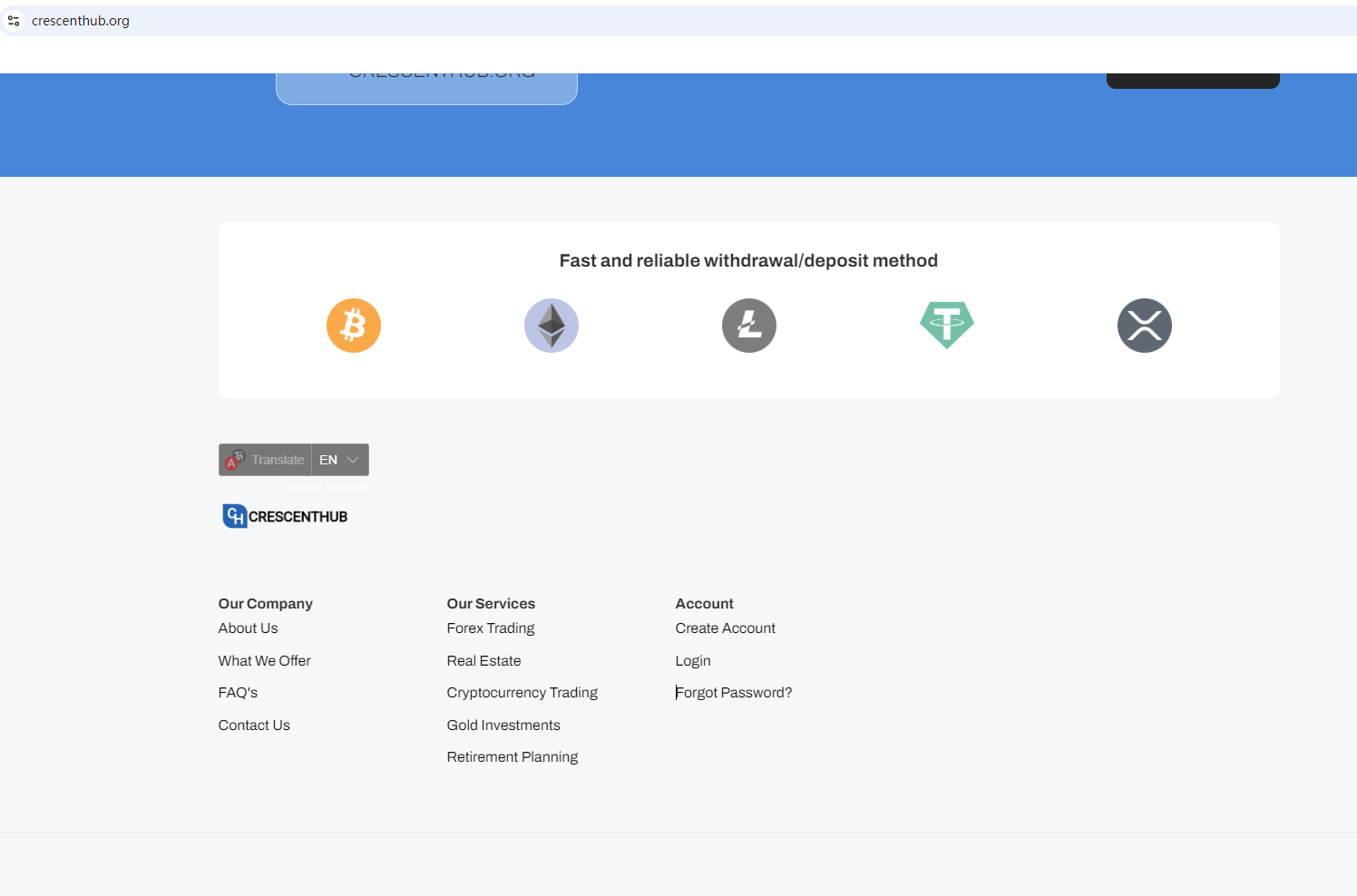
Task: Select the XRP Ripple icon
Action: (1145, 326)
